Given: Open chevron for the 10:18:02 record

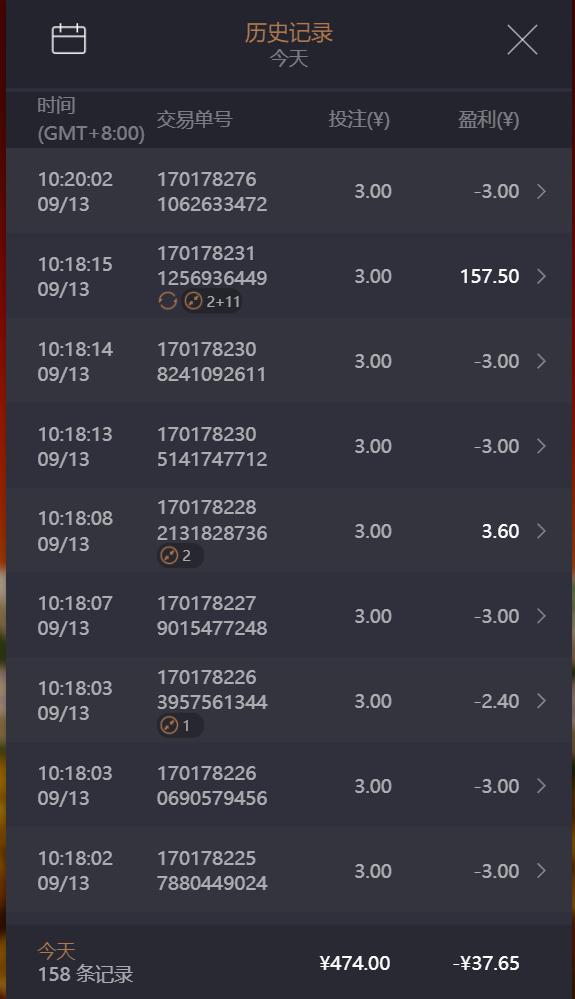Looking at the screenshot, I should [x=541, y=871].
